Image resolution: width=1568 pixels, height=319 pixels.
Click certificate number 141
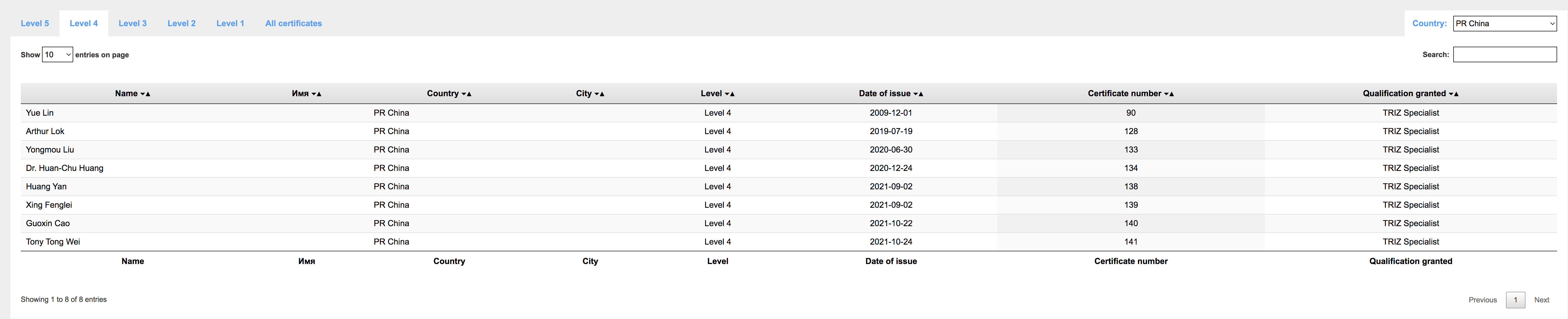(x=1131, y=242)
